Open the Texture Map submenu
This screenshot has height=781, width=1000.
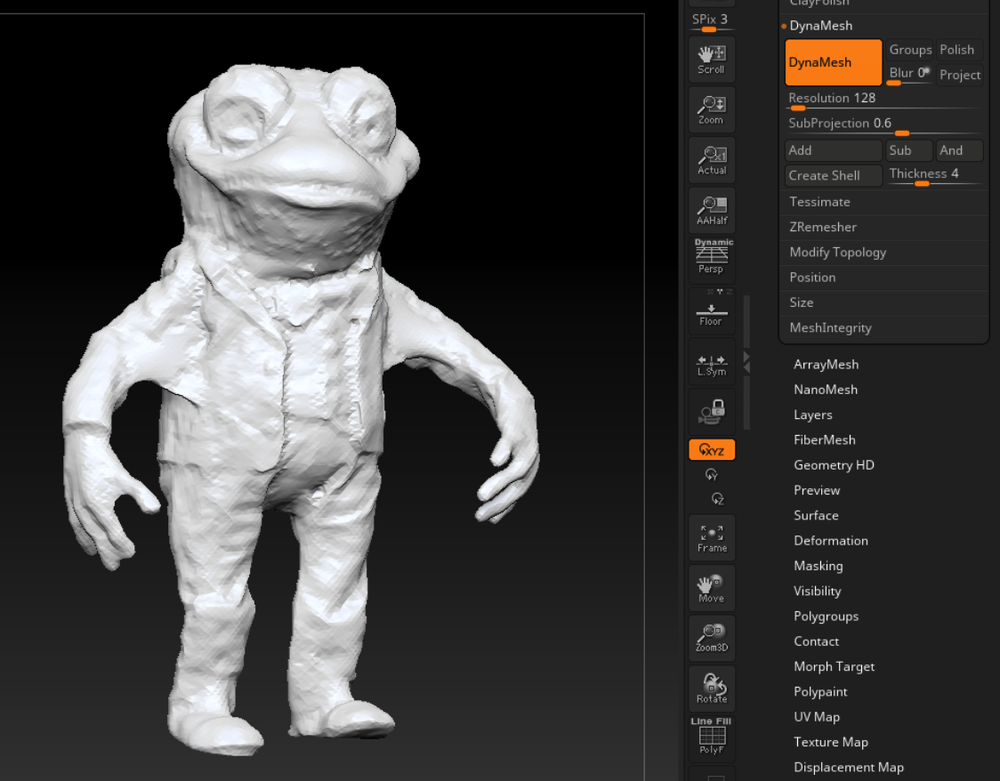(830, 742)
